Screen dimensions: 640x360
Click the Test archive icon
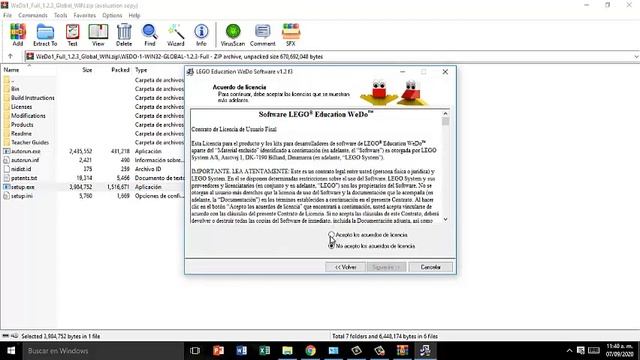point(72,35)
